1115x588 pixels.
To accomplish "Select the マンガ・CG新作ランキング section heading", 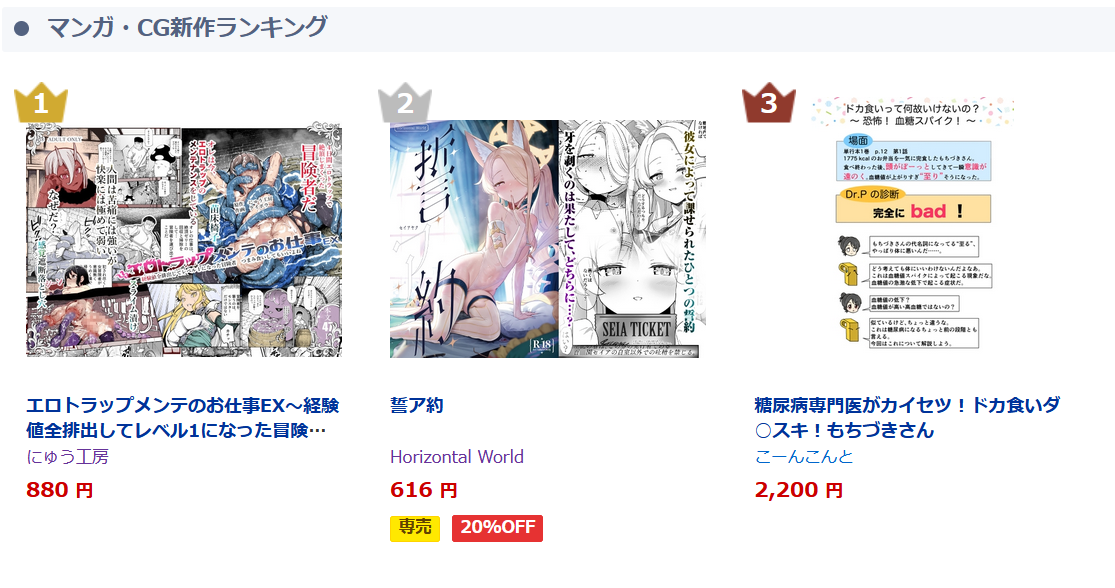I will 187,27.
